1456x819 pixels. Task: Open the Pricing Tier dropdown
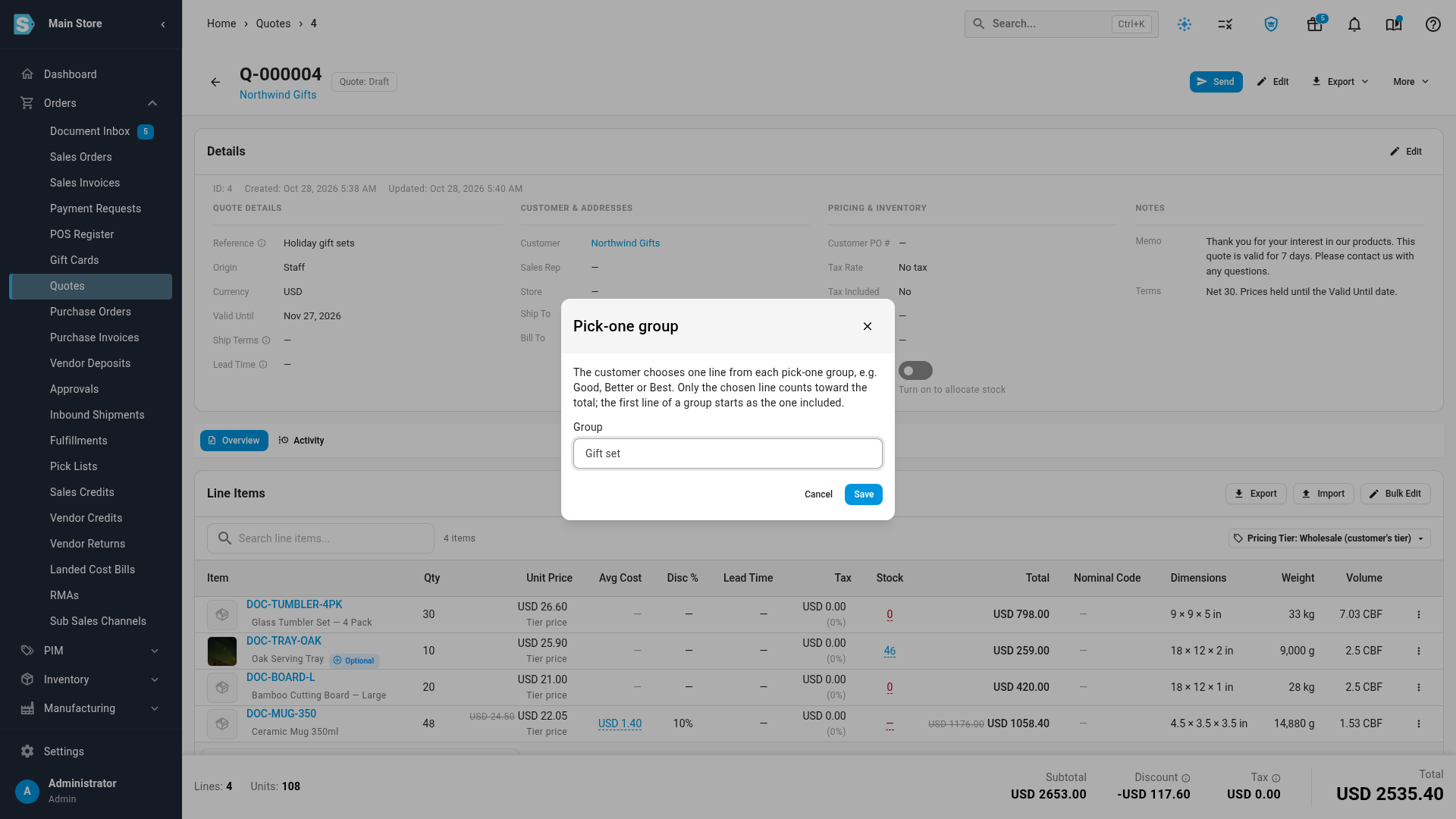click(x=1329, y=538)
